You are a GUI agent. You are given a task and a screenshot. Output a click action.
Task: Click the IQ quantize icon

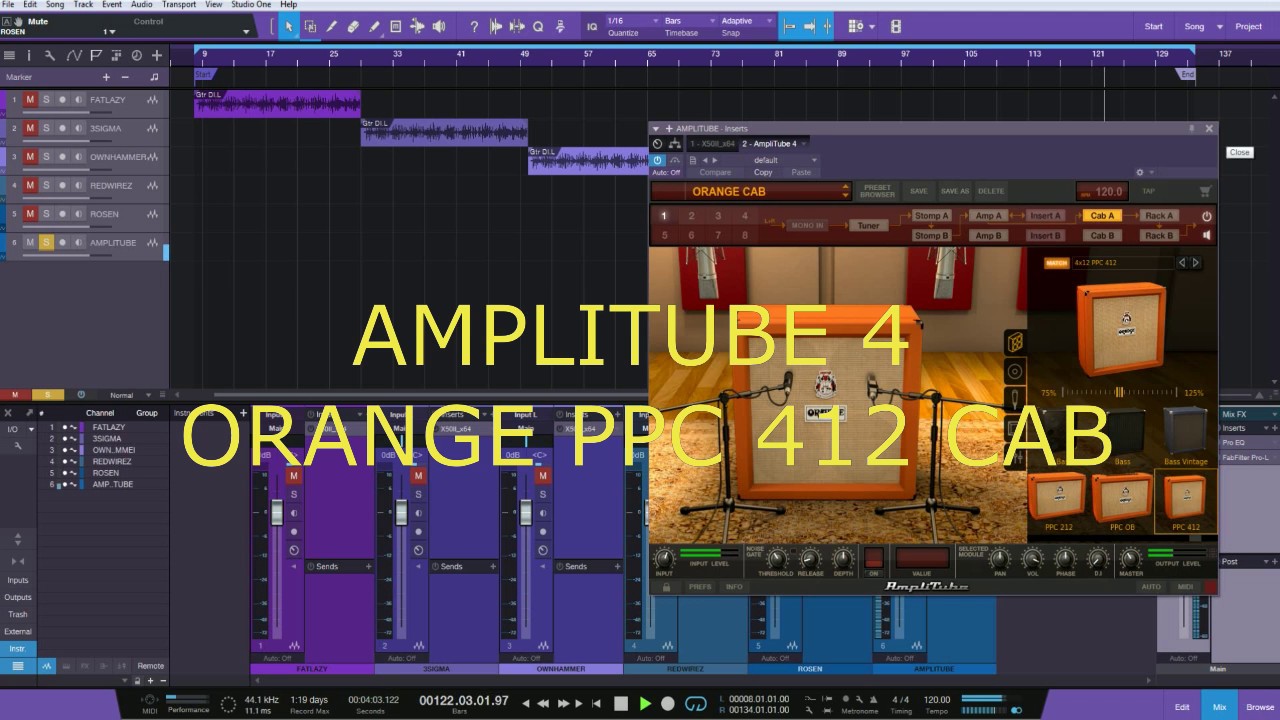[591, 27]
